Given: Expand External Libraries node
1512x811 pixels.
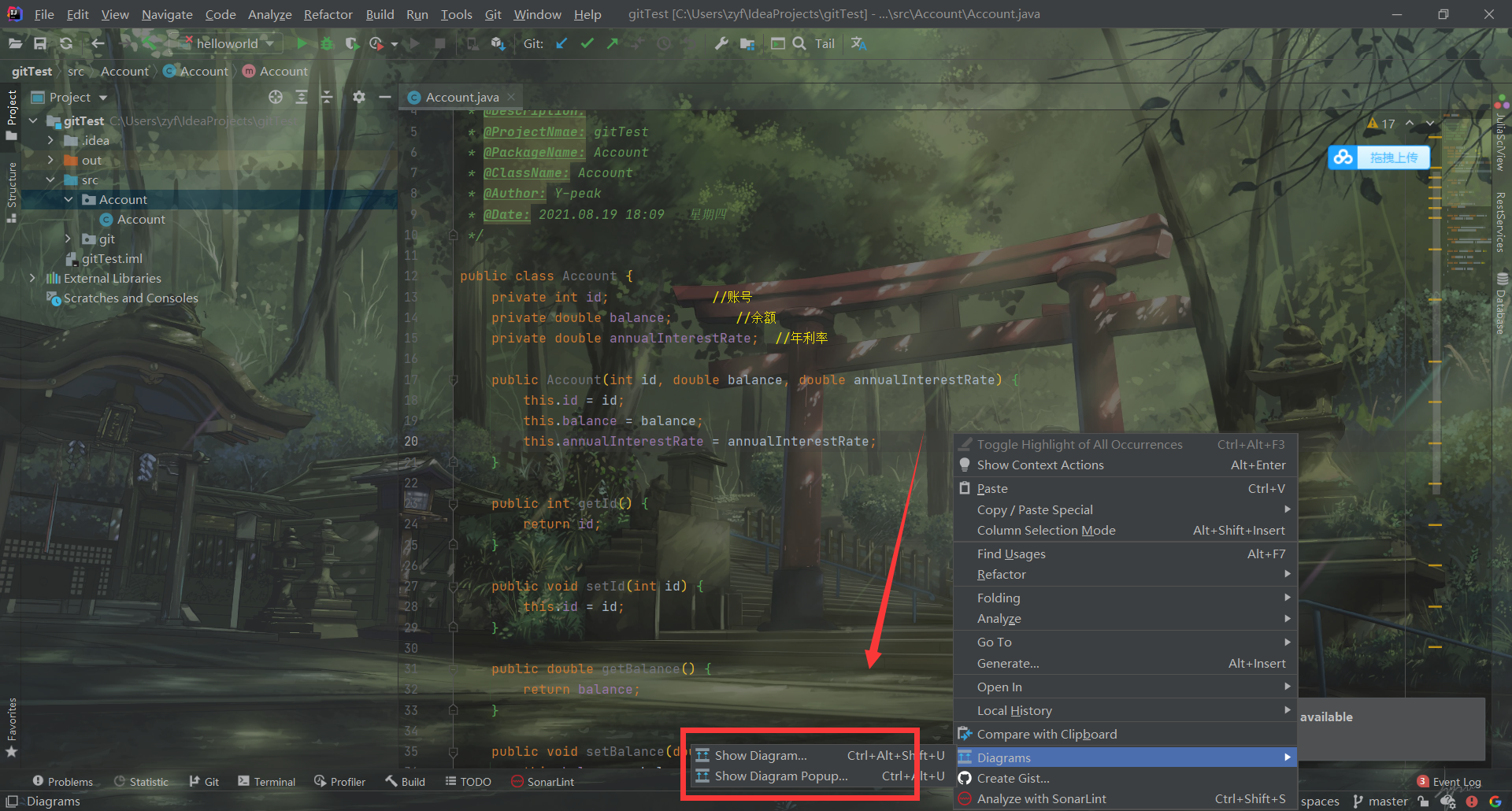Looking at the screenshot, I should click(x=33, y=278).
